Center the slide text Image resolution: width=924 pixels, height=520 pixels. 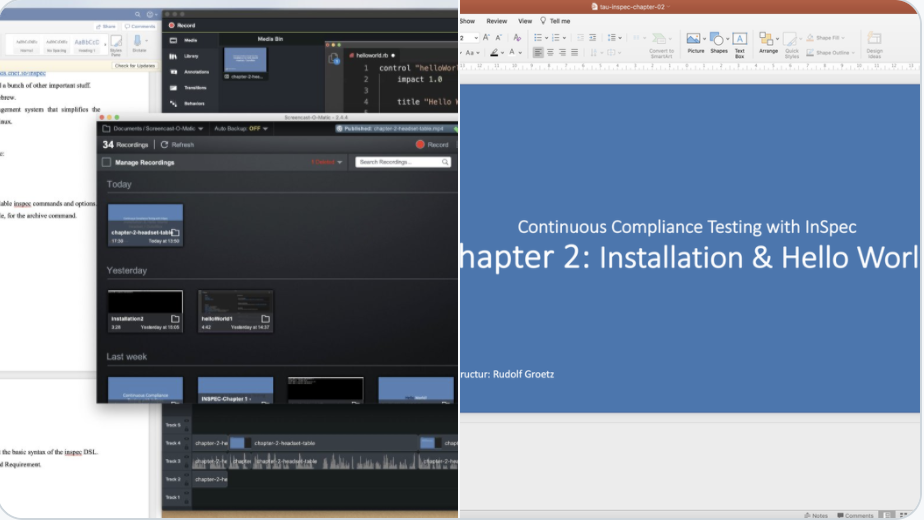coord(550,52)
